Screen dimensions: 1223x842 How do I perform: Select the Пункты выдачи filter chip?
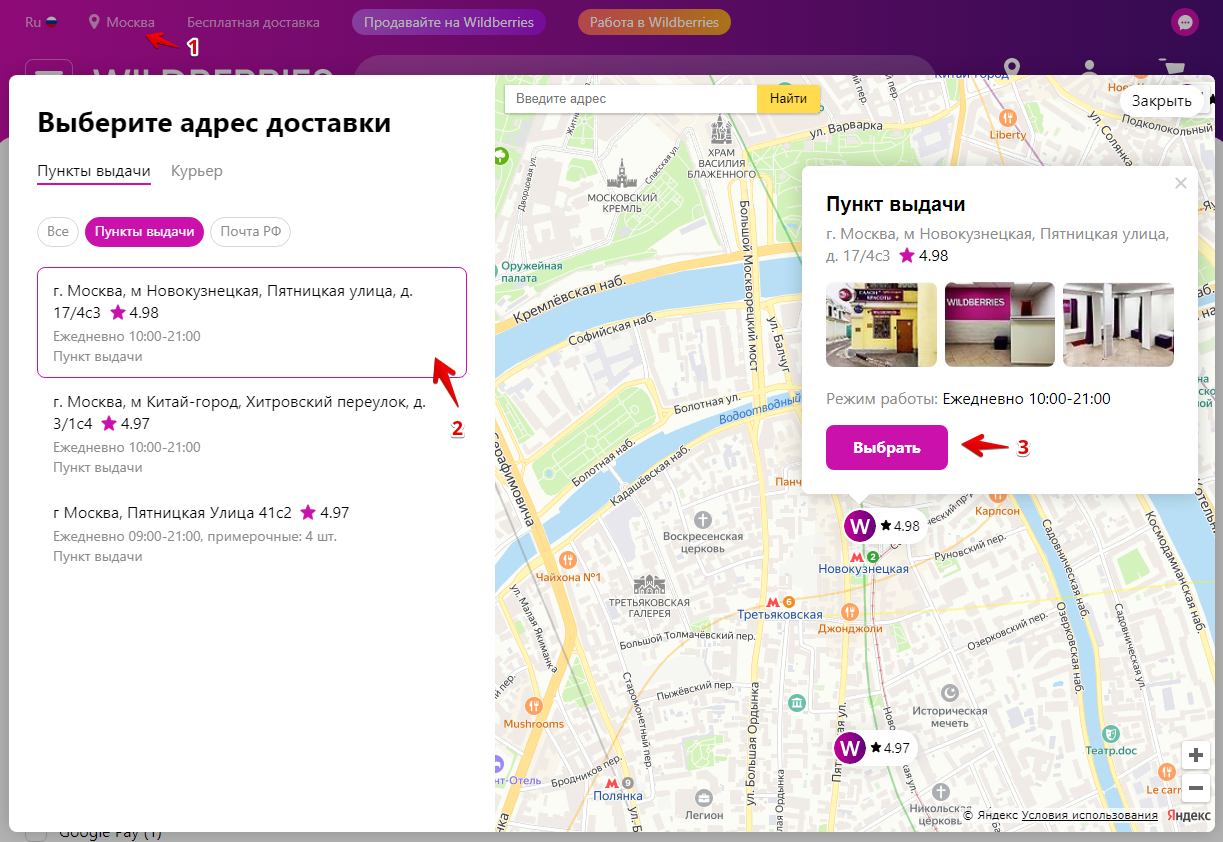click(x=144, y=232)
